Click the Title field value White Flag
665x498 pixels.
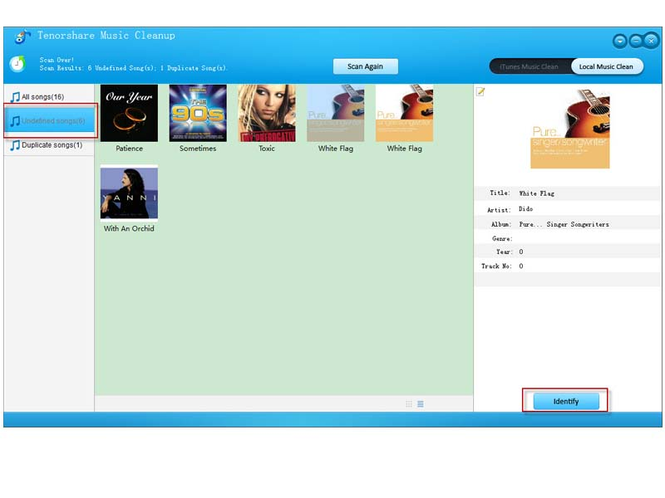536,193
